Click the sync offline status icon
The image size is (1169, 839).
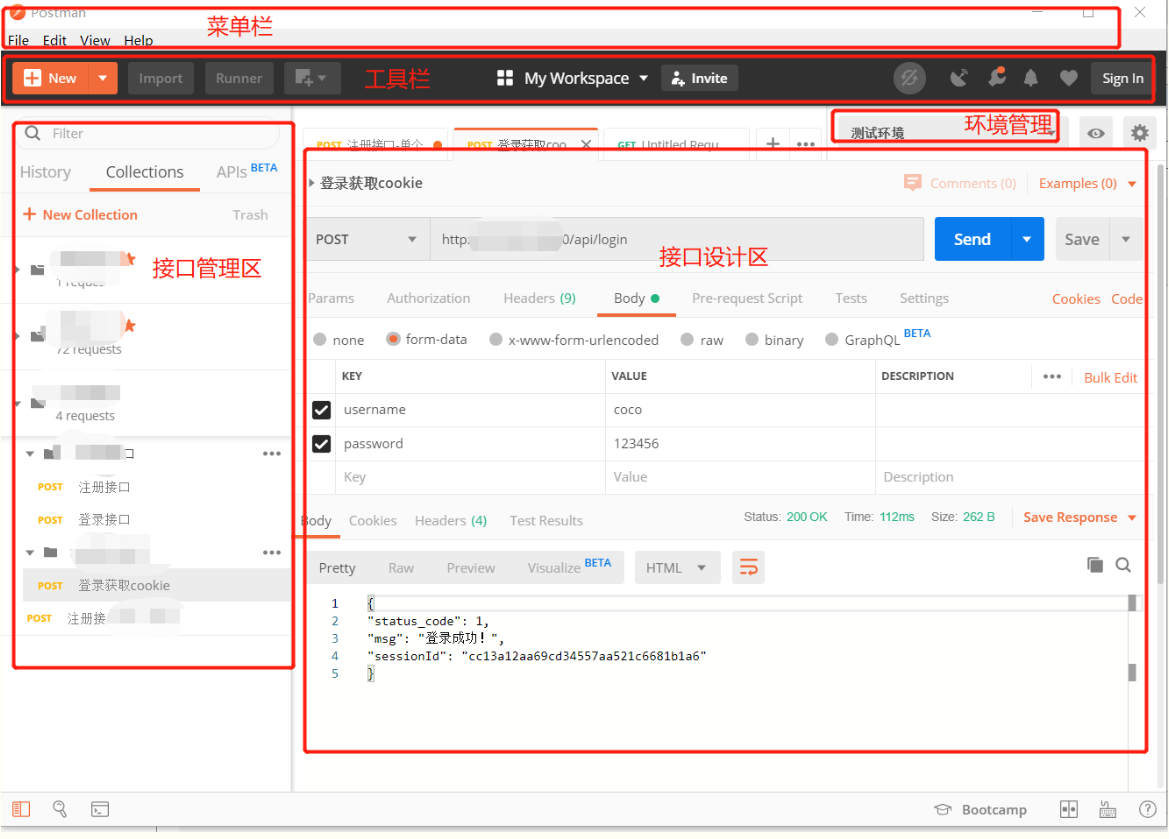click(909, 78)
